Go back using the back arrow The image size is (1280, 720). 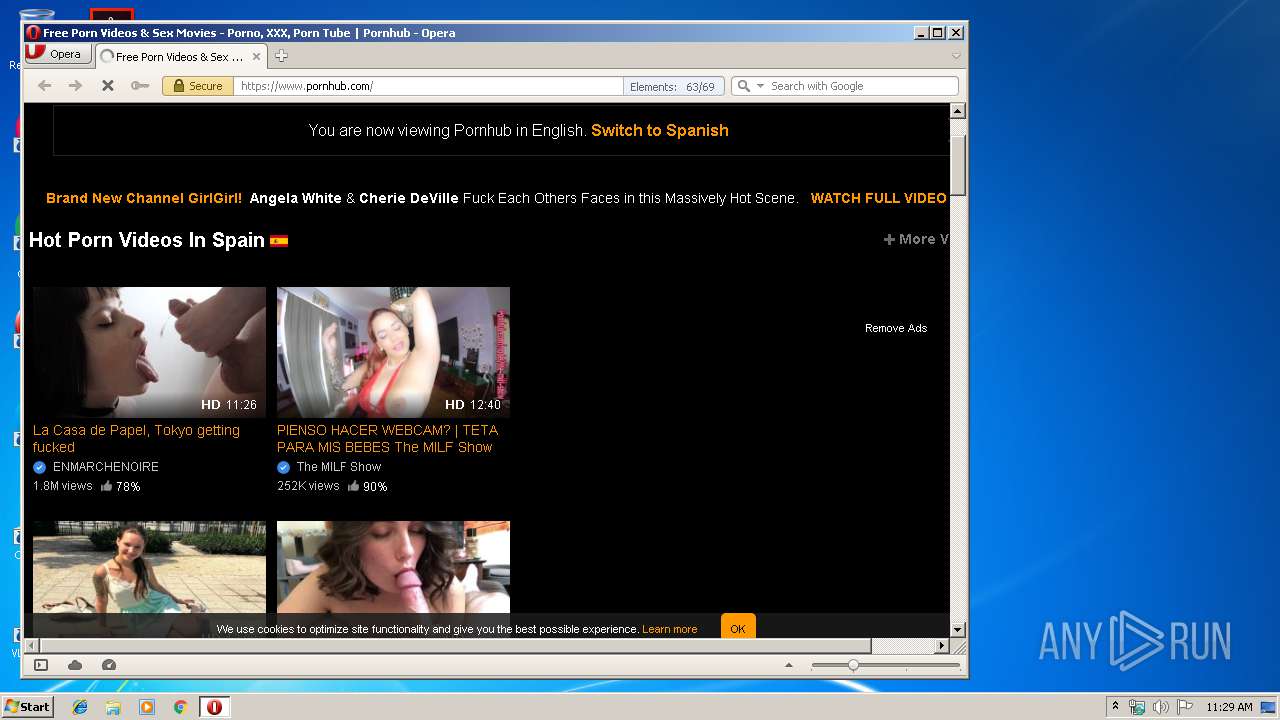44,86
